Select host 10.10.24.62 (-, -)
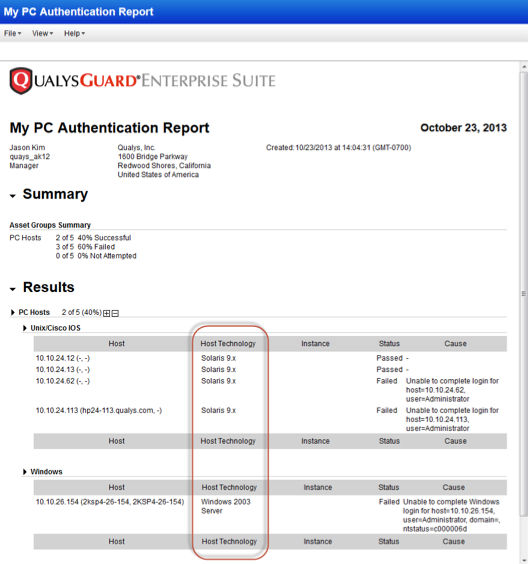Viewport: 528px width, 564px height. tap(63, 381)
